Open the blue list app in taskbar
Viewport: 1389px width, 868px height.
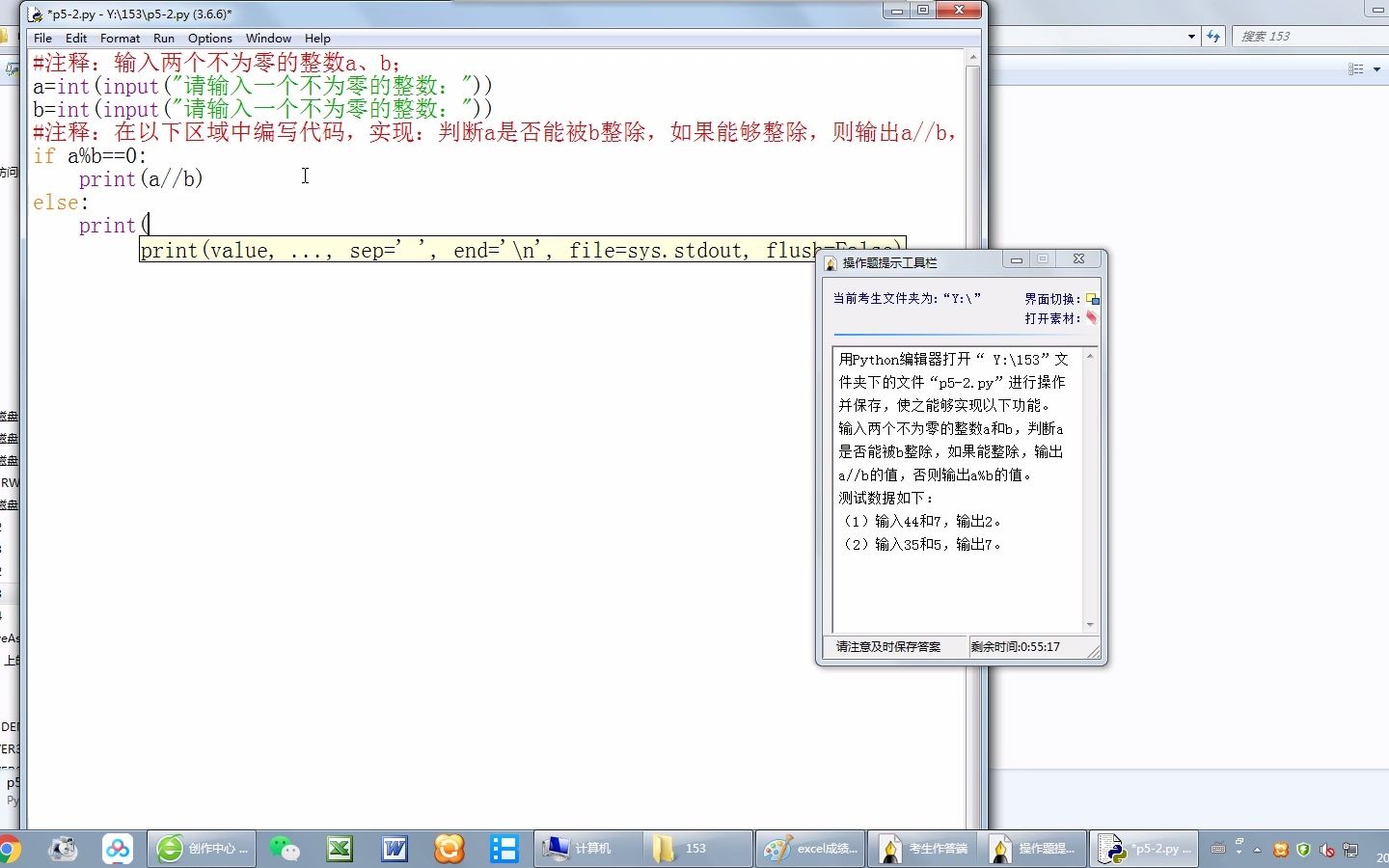click(504, 849)
